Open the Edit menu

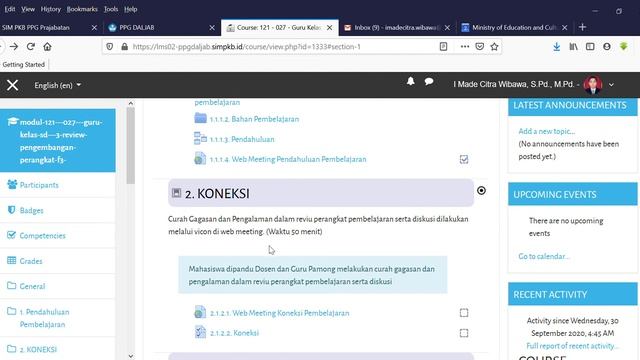10,9
